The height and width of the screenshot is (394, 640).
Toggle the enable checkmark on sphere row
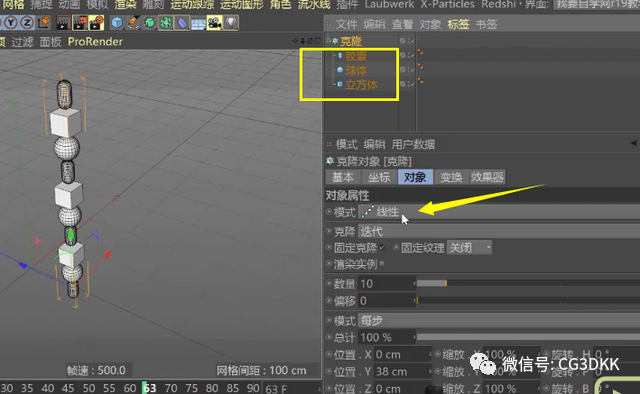coord(413,70)
